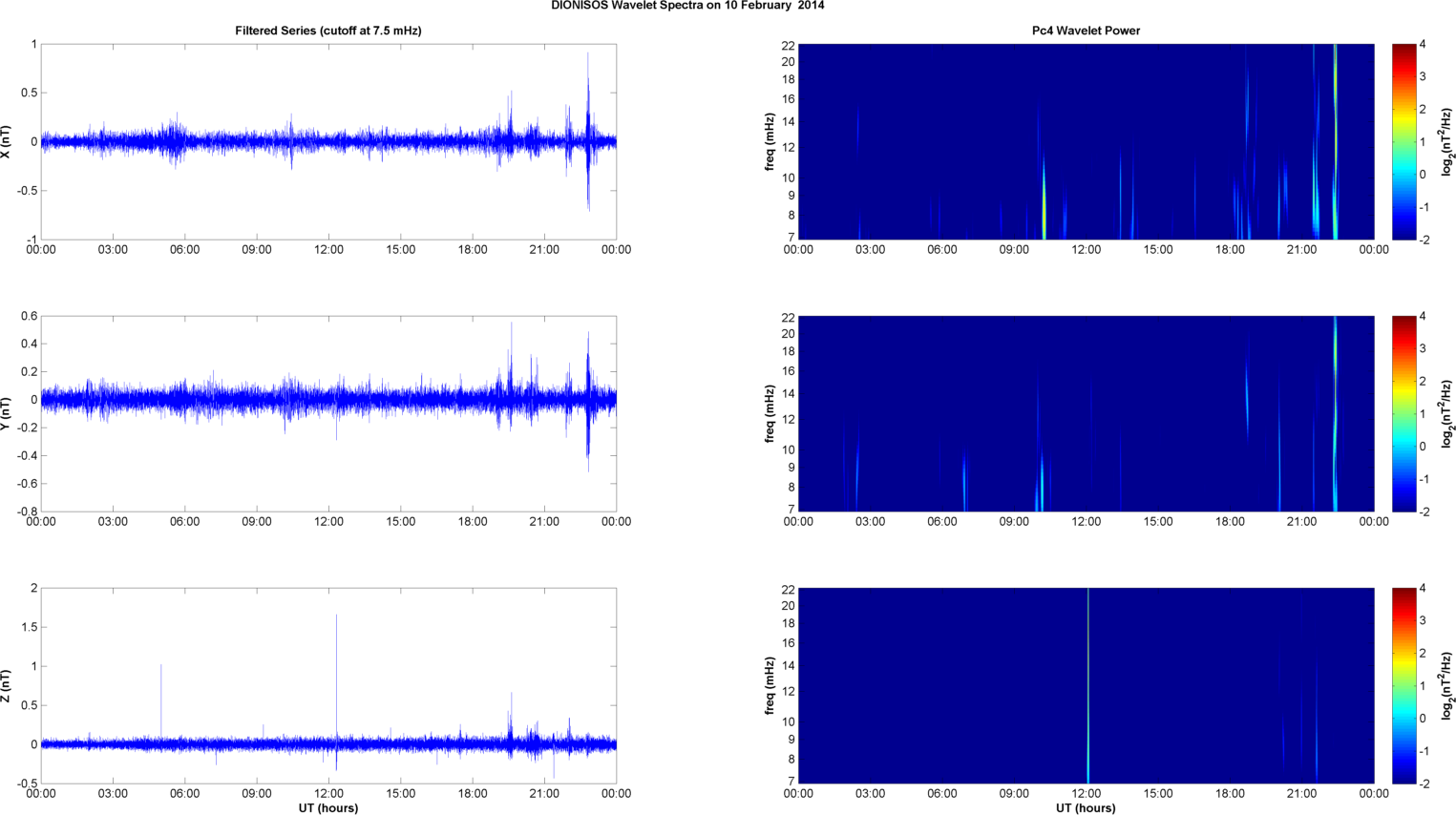The image size is (1456, 815).
Task: Click the "Z (nT)" axis label
Action: [x=7, y=685]
